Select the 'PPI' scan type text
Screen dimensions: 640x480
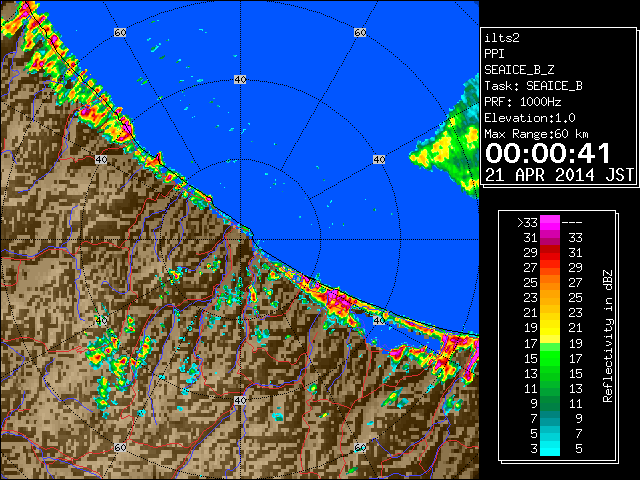point(494,54)
